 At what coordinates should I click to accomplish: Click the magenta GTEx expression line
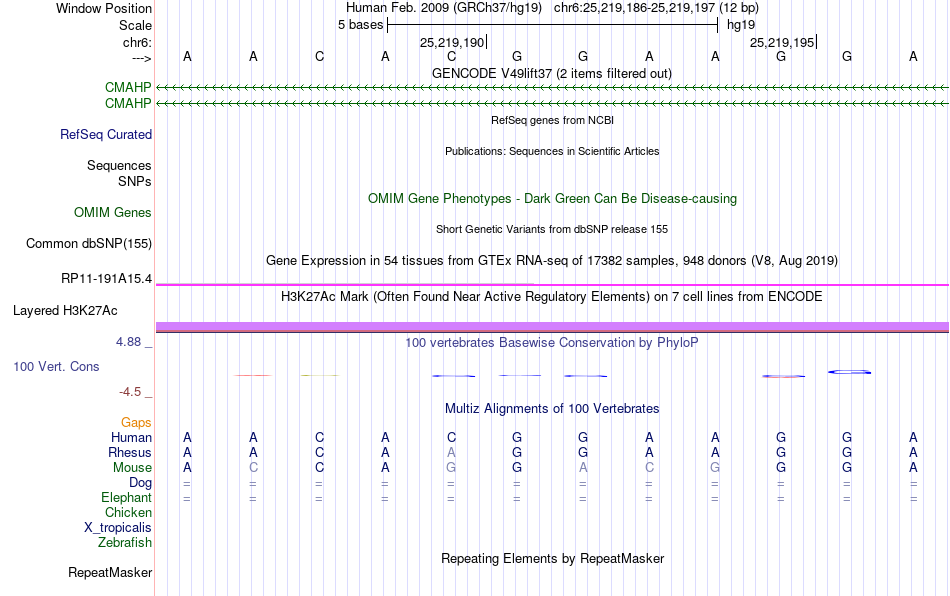coord(552,285)
